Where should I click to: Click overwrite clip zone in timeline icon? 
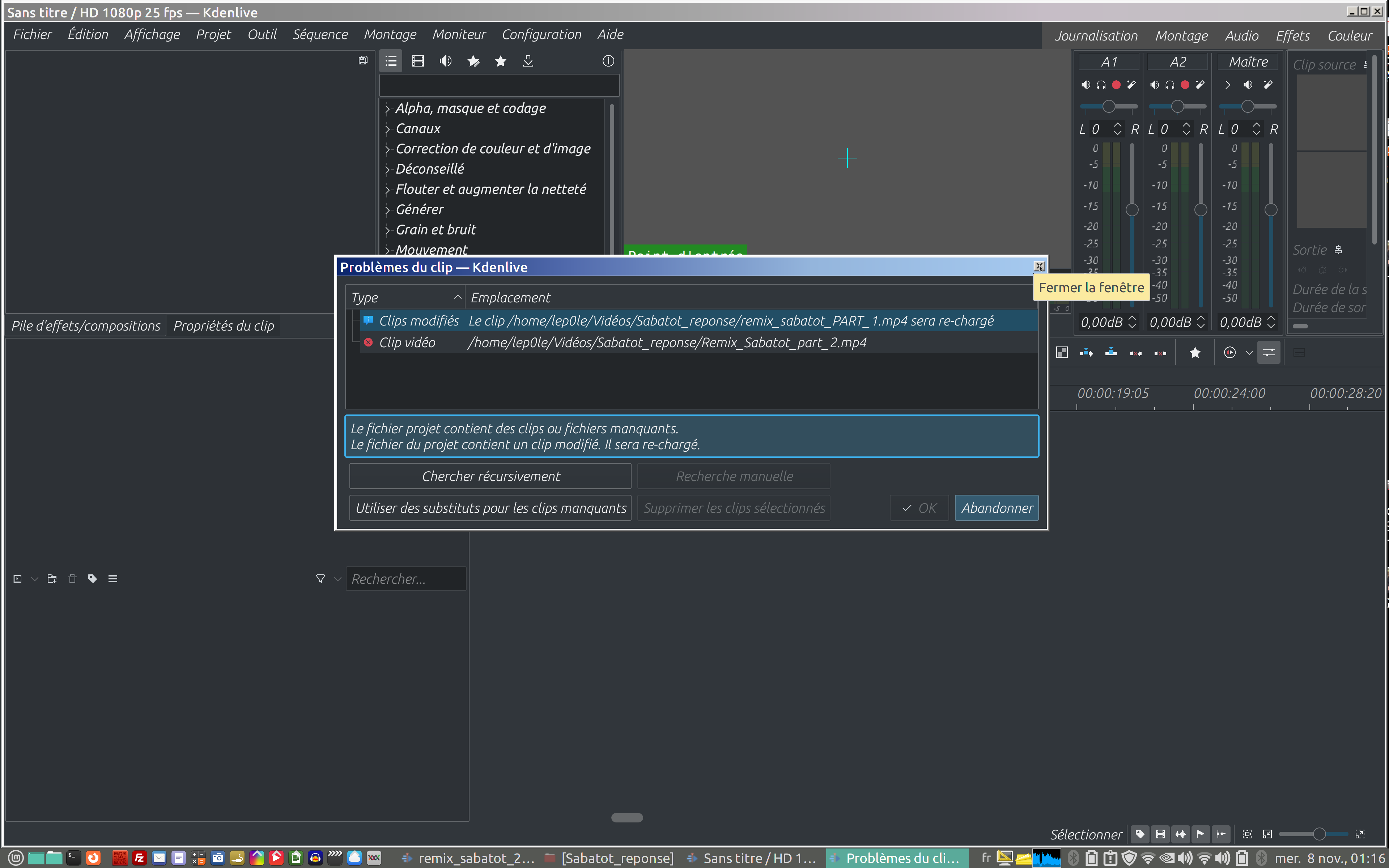tap(1111, 353)
